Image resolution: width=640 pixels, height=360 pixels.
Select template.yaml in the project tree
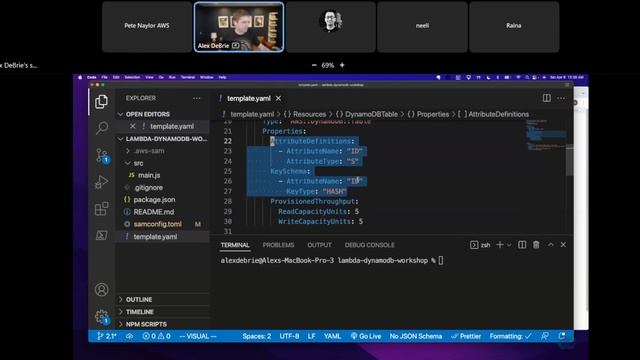pos(155,237)
